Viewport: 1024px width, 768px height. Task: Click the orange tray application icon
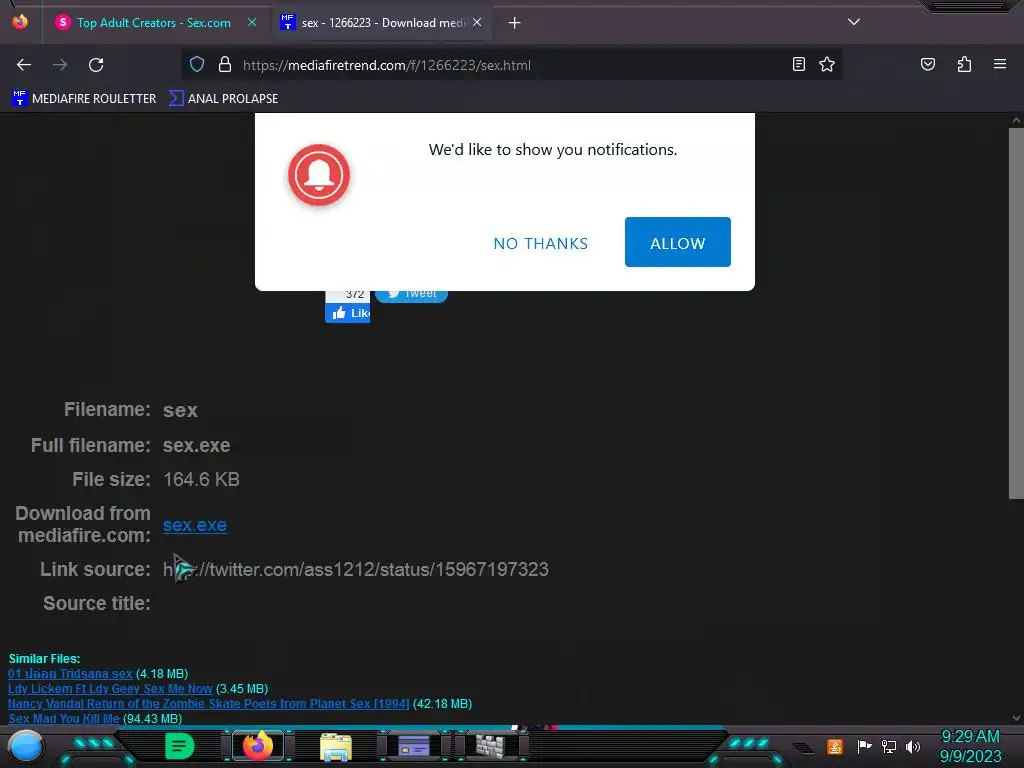(x=835, y=746)
